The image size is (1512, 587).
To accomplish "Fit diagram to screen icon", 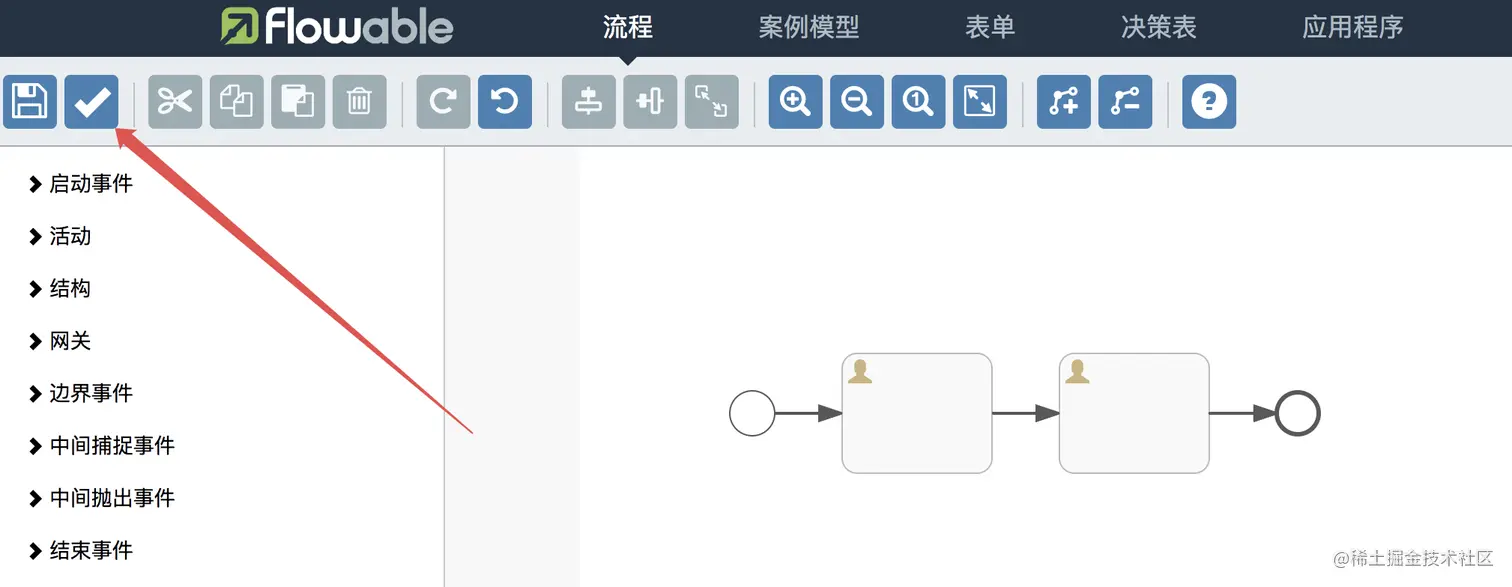I will (x=979, y=102).
